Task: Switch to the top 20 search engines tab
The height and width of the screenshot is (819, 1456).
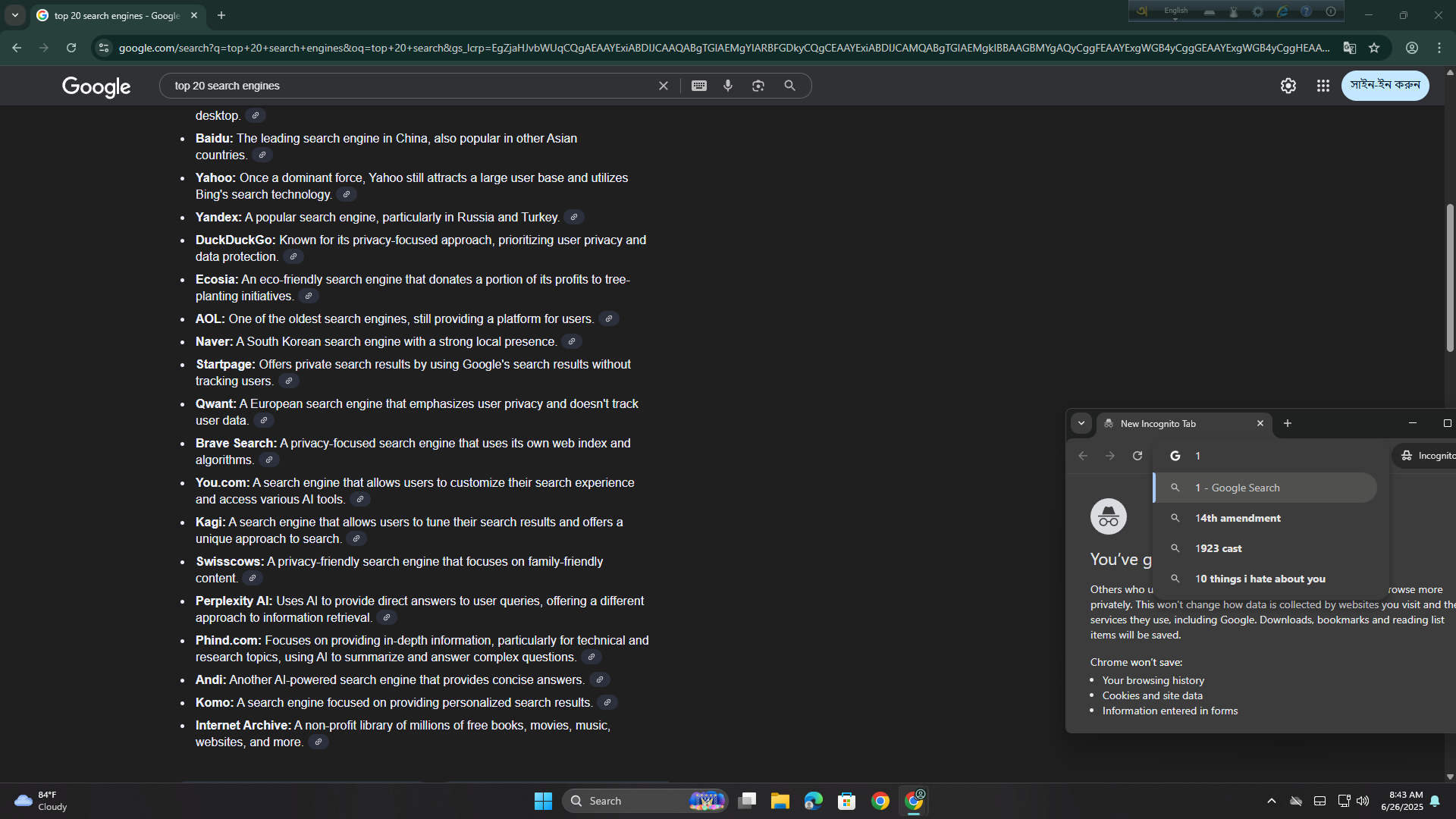Action: click(x=118, y=15)
